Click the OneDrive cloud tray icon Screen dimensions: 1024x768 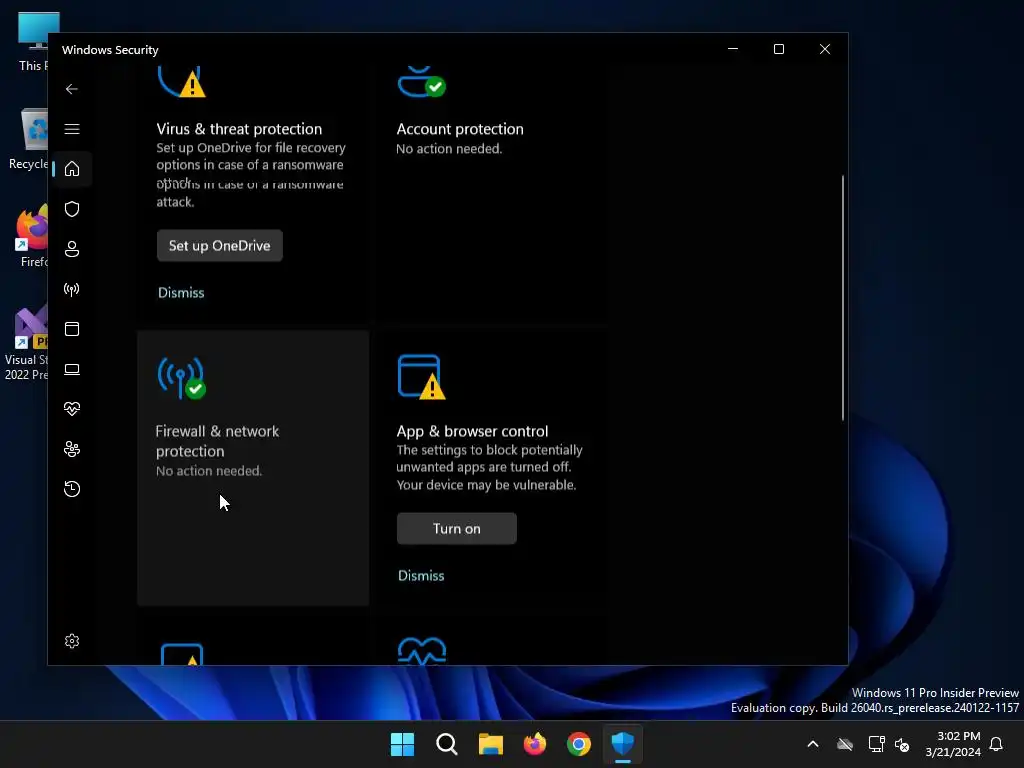click(x=845, y=744)
